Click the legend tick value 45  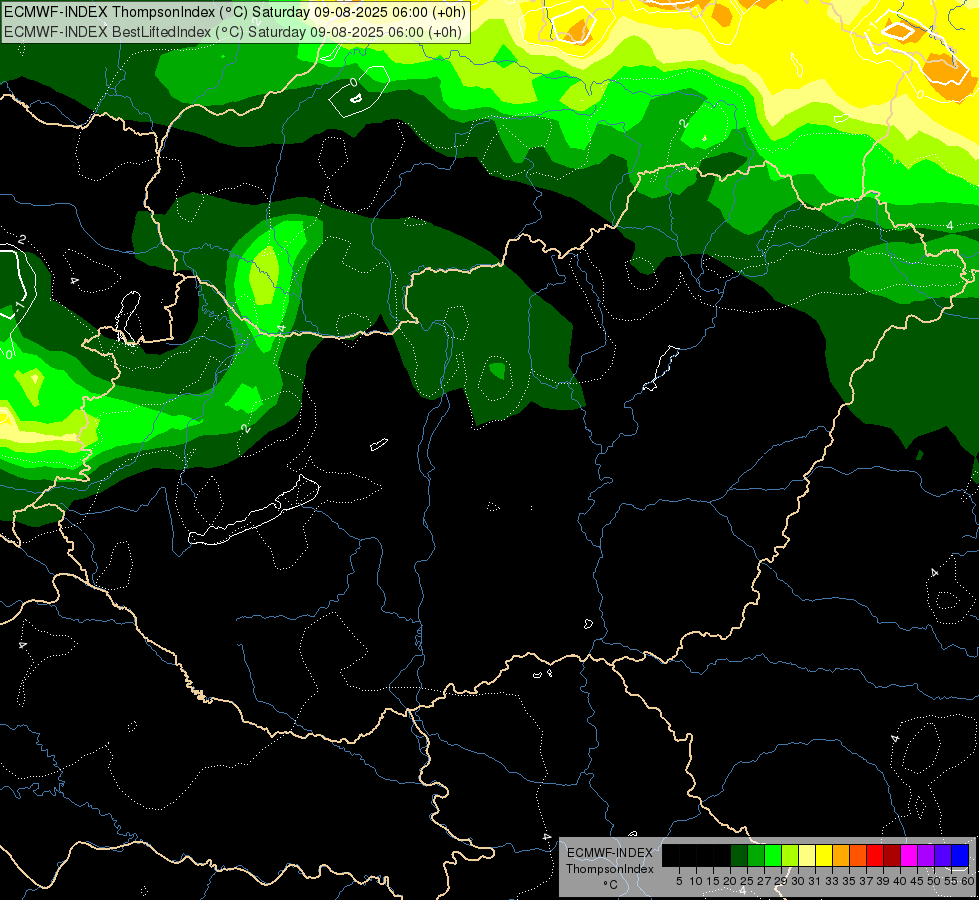[x=918, y=881]
